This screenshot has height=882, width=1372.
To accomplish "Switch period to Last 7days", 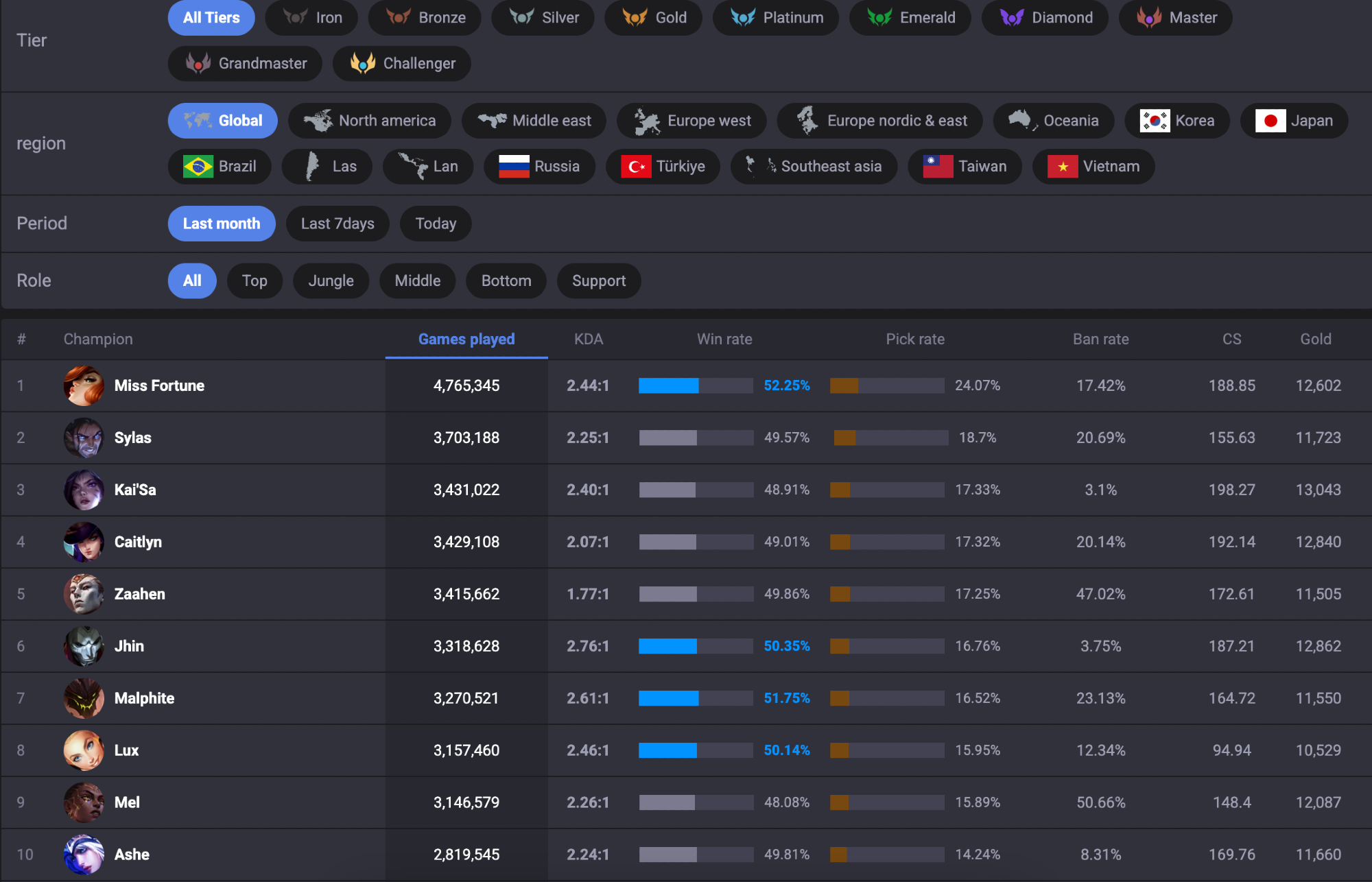I will coord(338,224).
